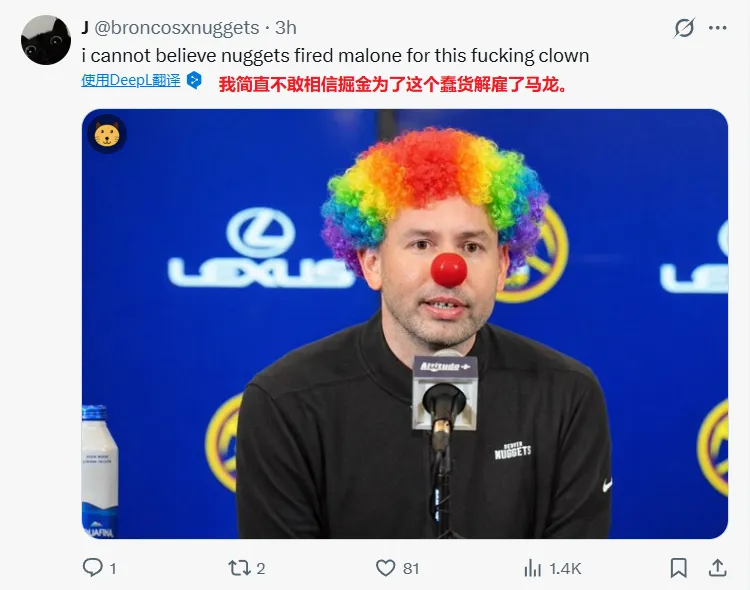This screenshot has height=590, width=750.
Task: Bookmark this post
Action: [678, 568]
